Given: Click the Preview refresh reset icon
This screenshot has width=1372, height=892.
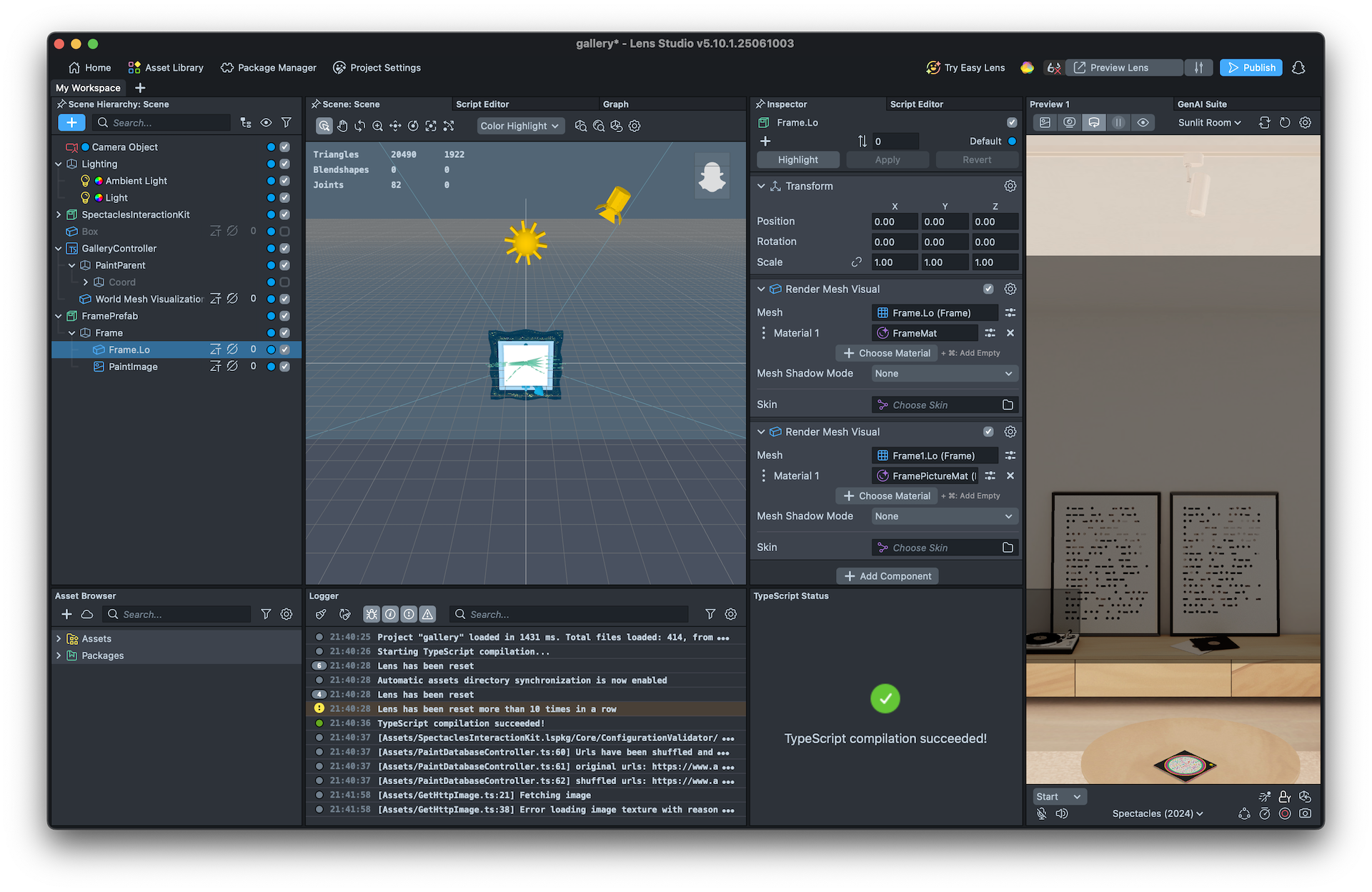Looking at the screenshot, I should (x=1285, y=122).
